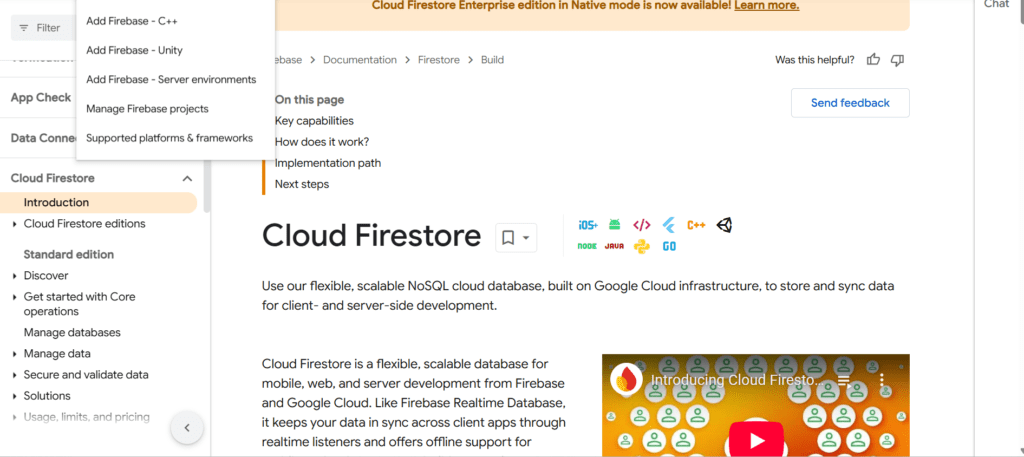This screenshot has height=457, width=1024.
Task: Click the bookmark icon beside Cloud Firestore title
Action: (508, 238)
